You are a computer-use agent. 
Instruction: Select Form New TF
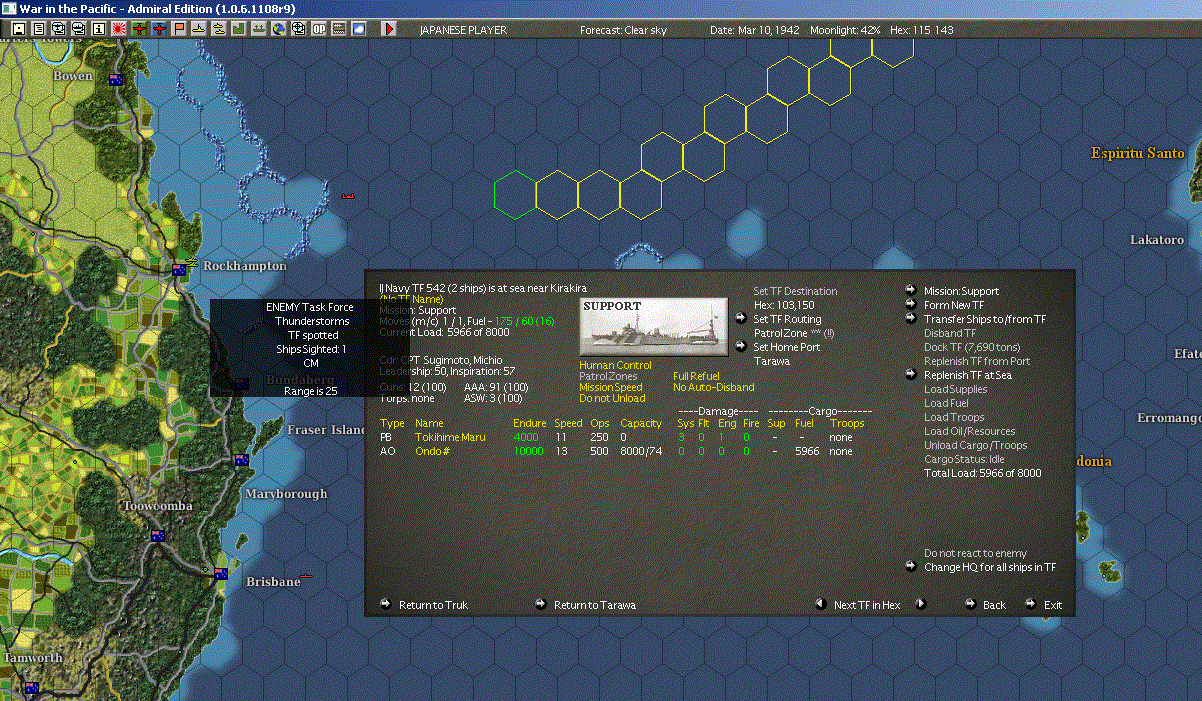pyautogui.click(x=954, y=305)
